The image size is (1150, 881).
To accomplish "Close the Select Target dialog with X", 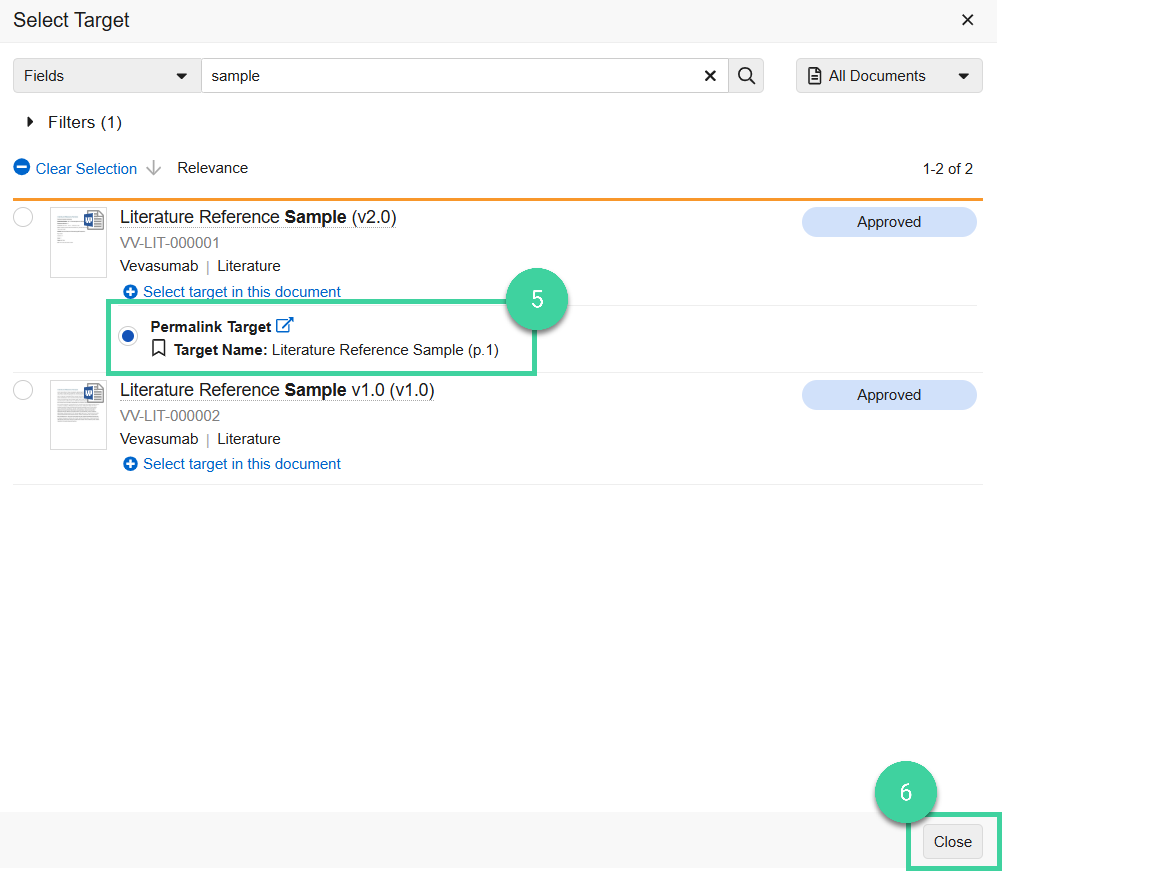I will pos(967,20).
